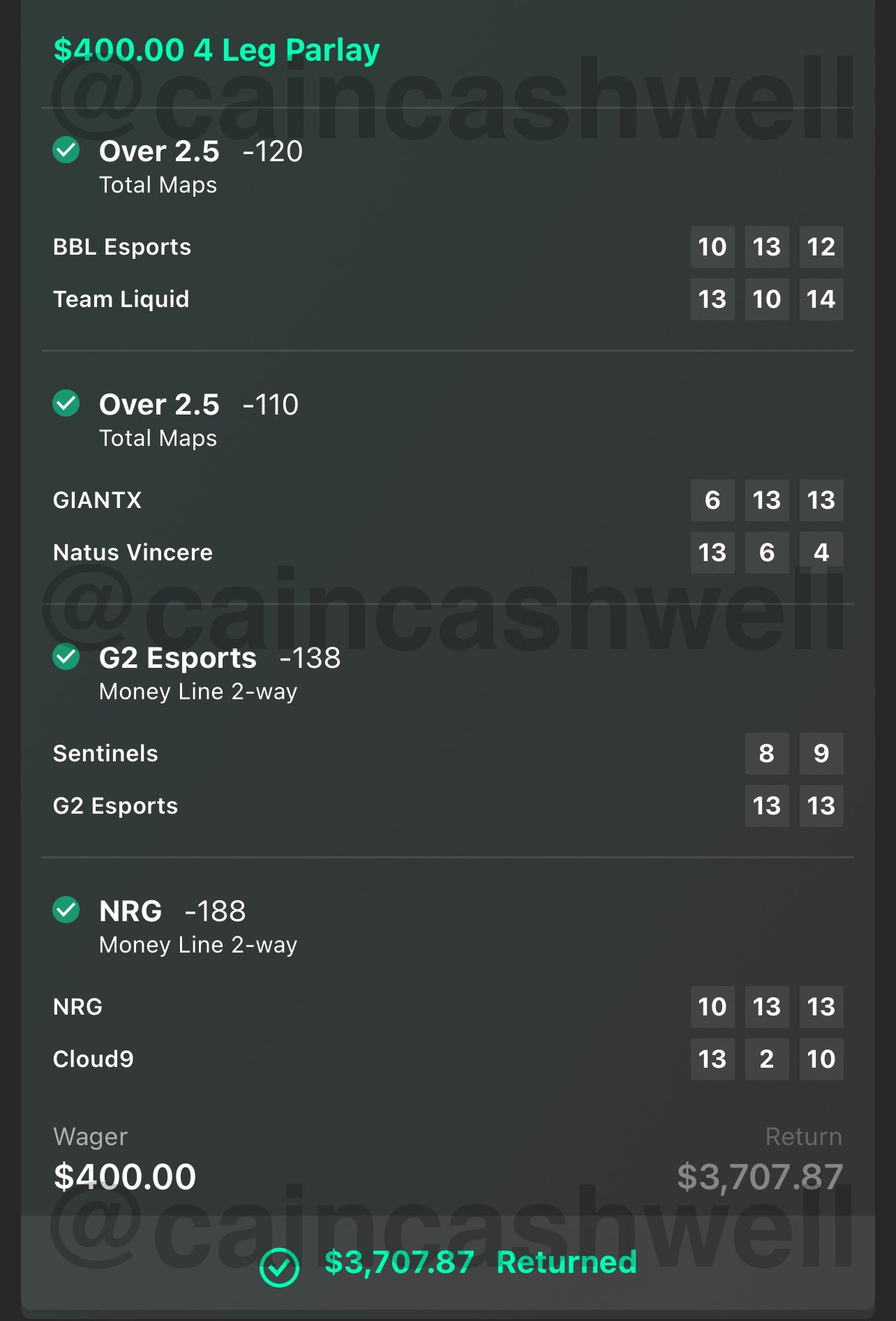Click Team Liquid's third map score 14
Screen dimensions: 896x1321
[821, 299]
